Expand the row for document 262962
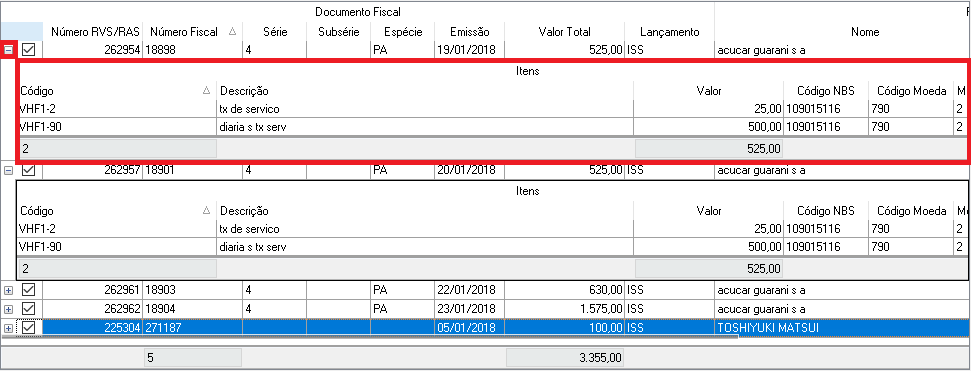Image resolution: width=971 pixels, height=371 pixels. (9, 309)
